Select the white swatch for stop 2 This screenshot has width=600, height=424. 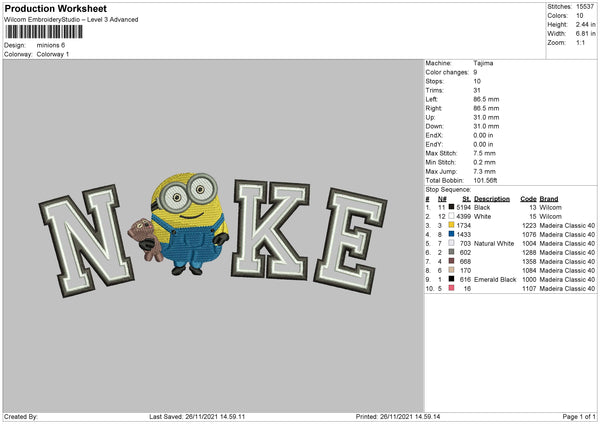452,216
